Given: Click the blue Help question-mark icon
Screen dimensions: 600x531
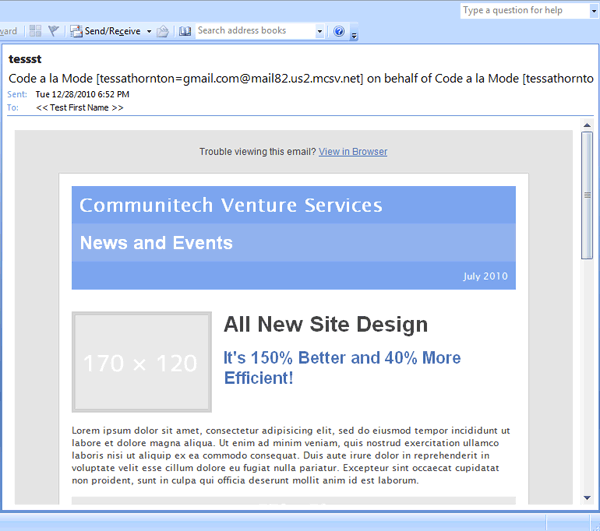Looking at the screenshot, I should point(339,31).
